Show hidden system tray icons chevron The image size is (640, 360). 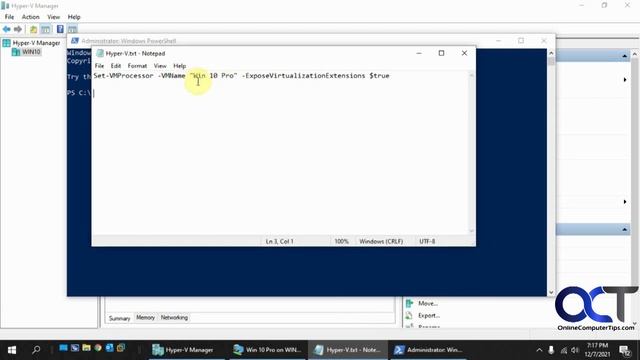(x=539, y=350)
